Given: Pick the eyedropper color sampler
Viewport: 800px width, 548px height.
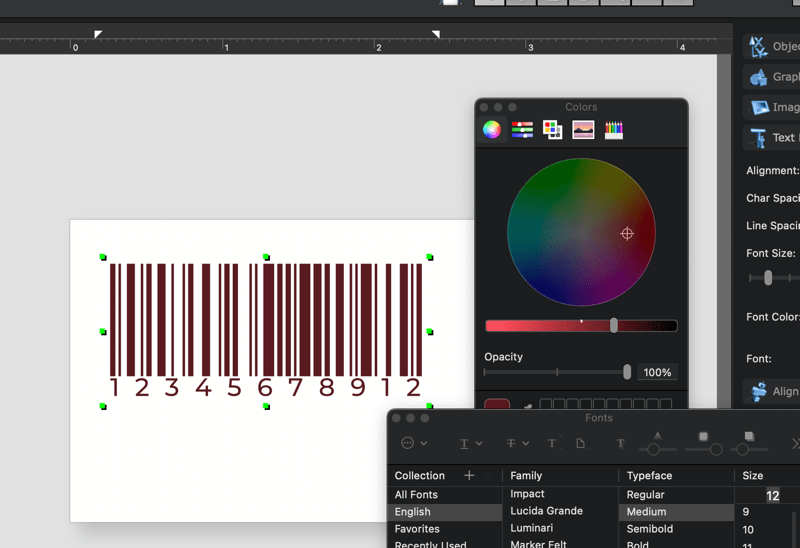Looking at the screenshot, I should coord(528,406).
